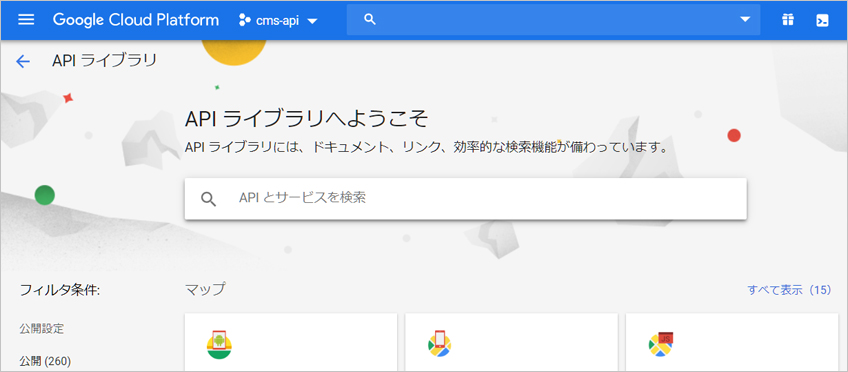
Task: Click the API ライブラリへようこそ heading
Action: pos(307,118)
